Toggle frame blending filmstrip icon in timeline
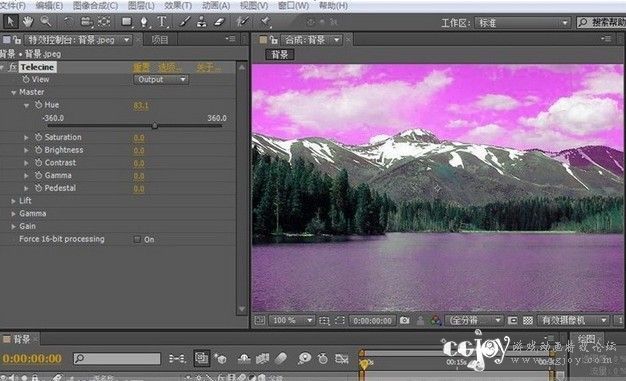 [262, 359]
